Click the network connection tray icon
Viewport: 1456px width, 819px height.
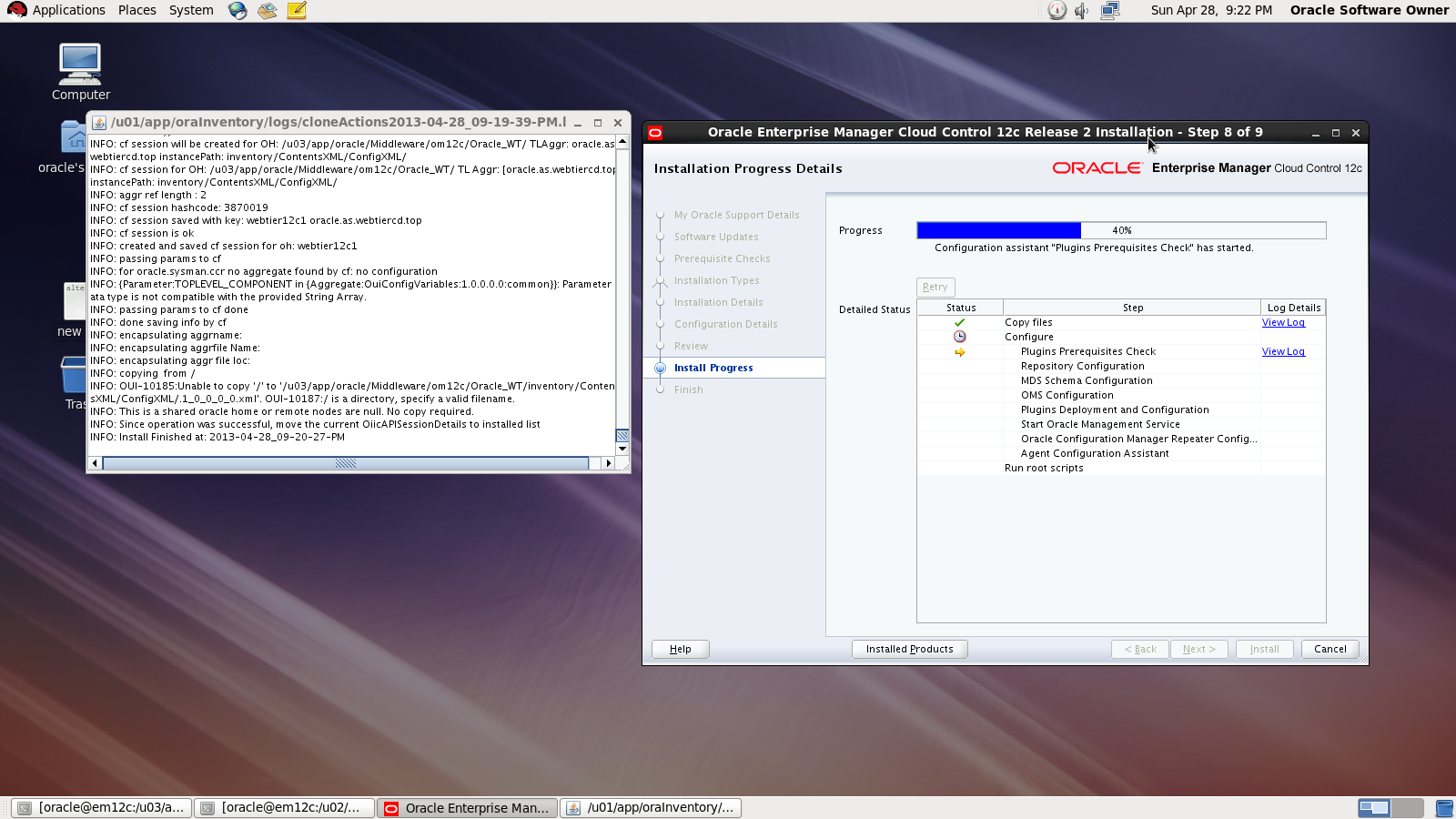1109,11
